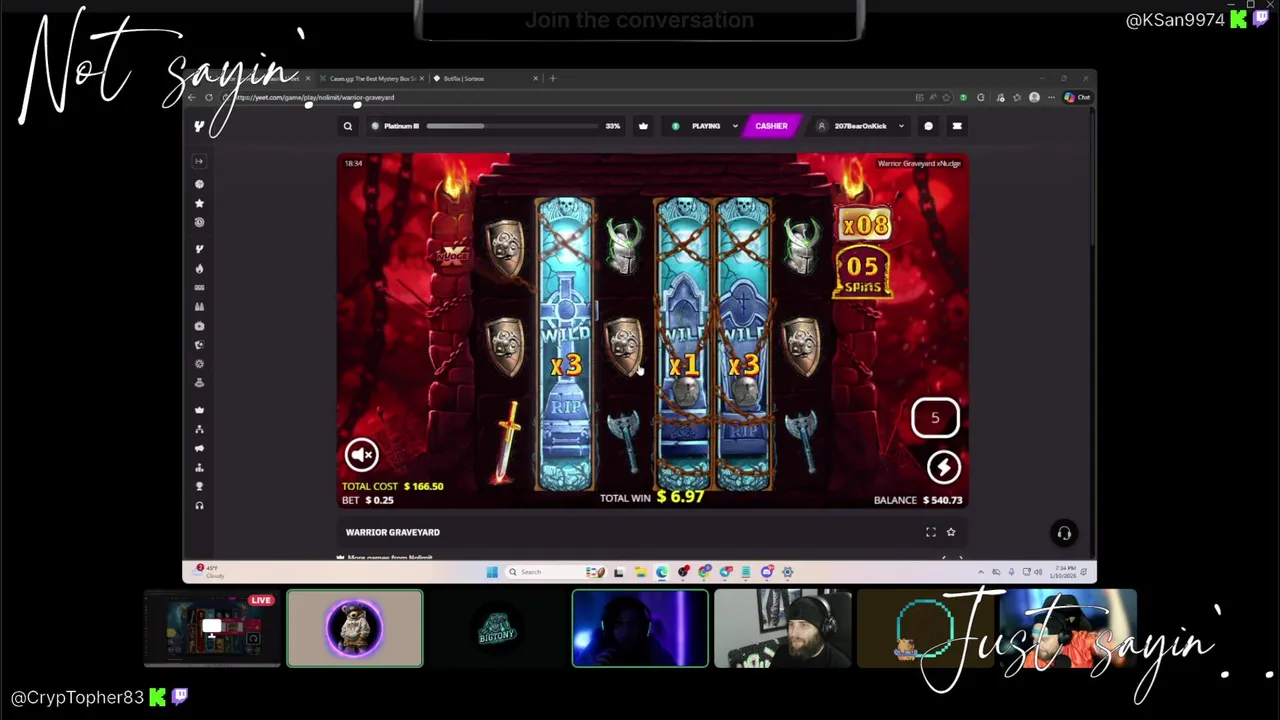Click the WARRIOR GRAVEYARD game title
This screenshot has width=1280, height=720.
(x=393, y=532)
